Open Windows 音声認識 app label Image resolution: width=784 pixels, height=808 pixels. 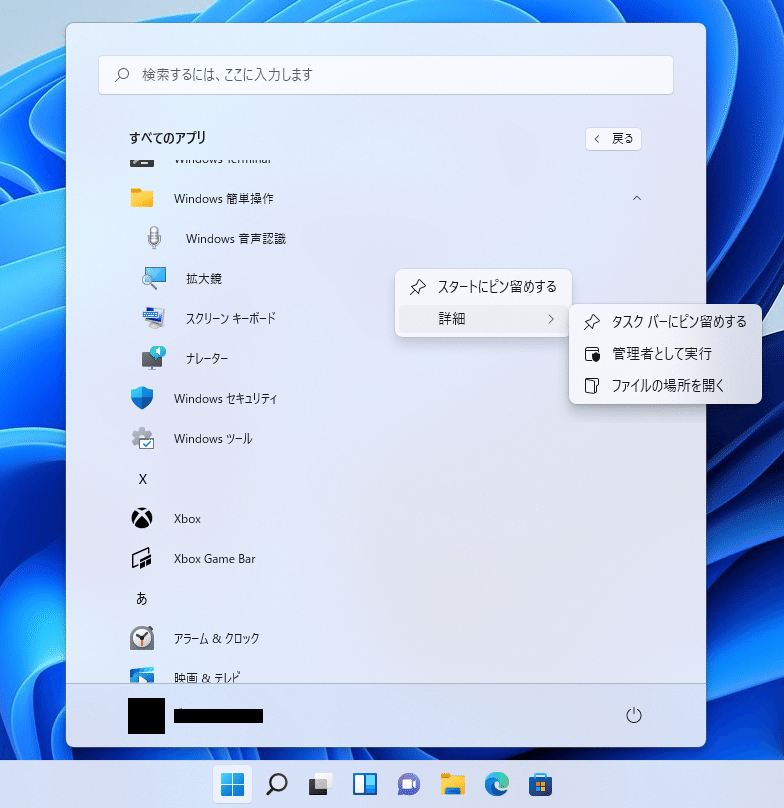click(236, 239)
